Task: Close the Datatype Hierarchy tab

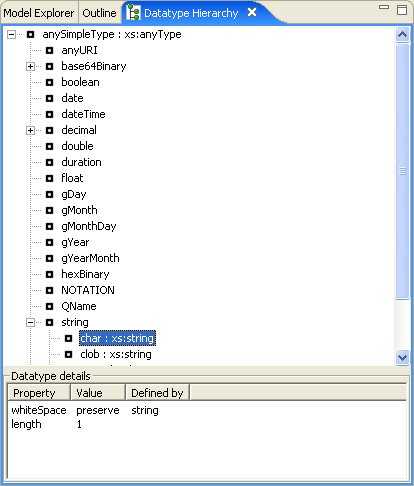Action: (252, 12)
